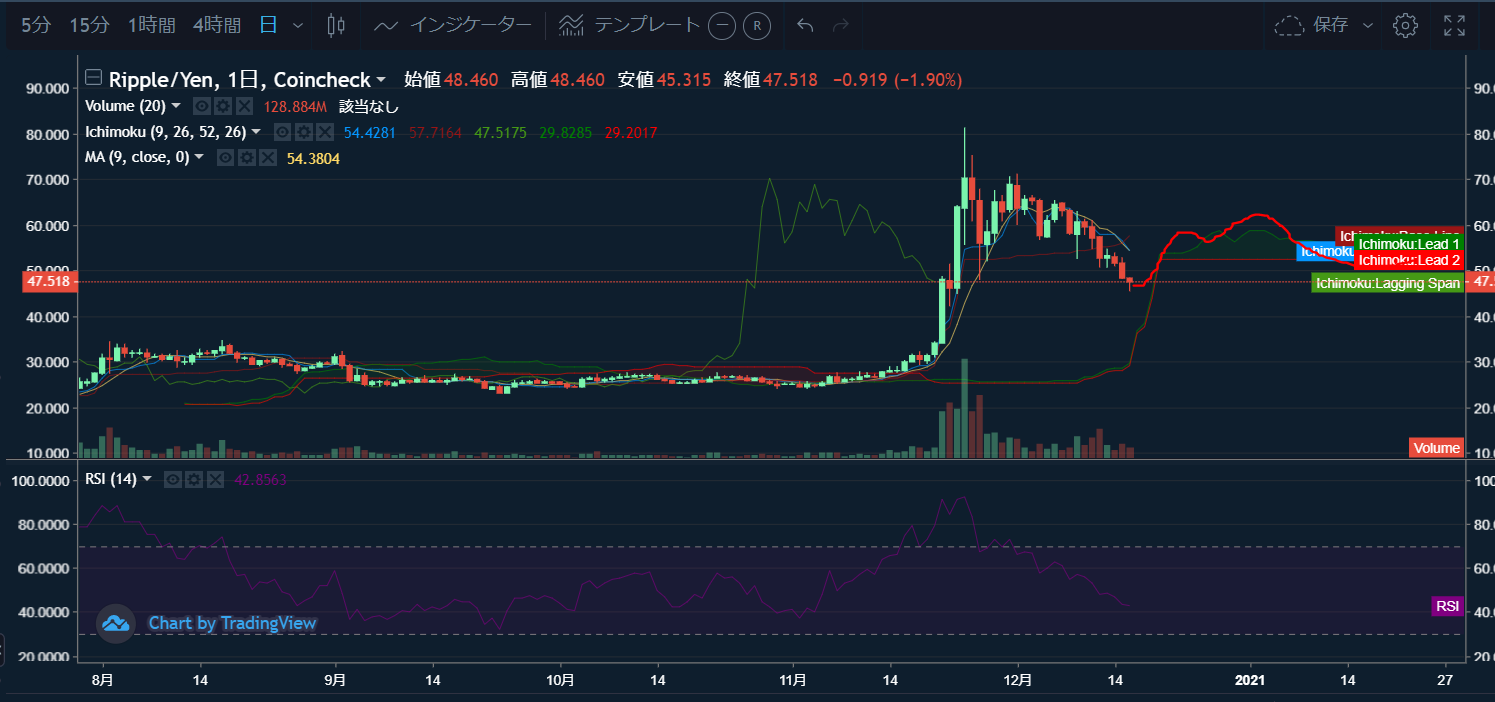Open settings for the Volume indicator
Screen dimensions: 1495x702
pyautogui.click(x=222, y=106)
